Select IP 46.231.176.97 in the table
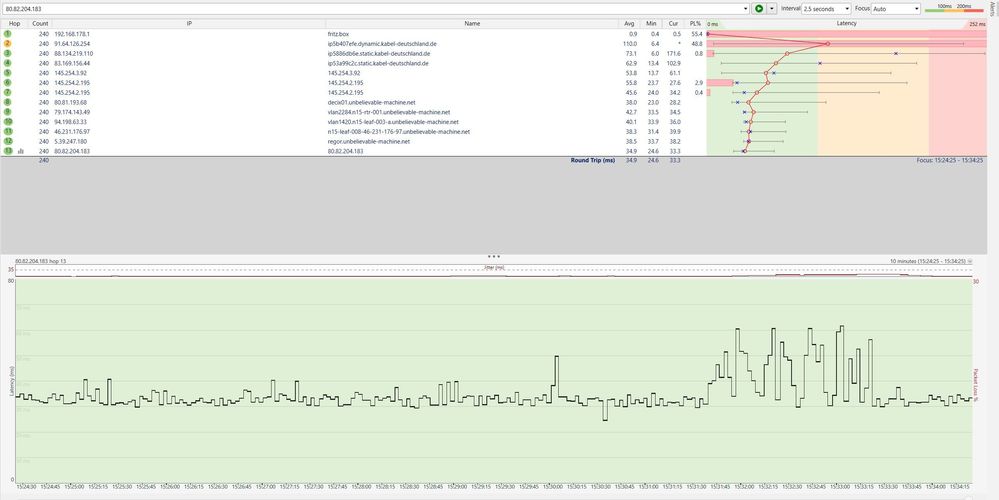The image size is (999, 500). point(72,131)
